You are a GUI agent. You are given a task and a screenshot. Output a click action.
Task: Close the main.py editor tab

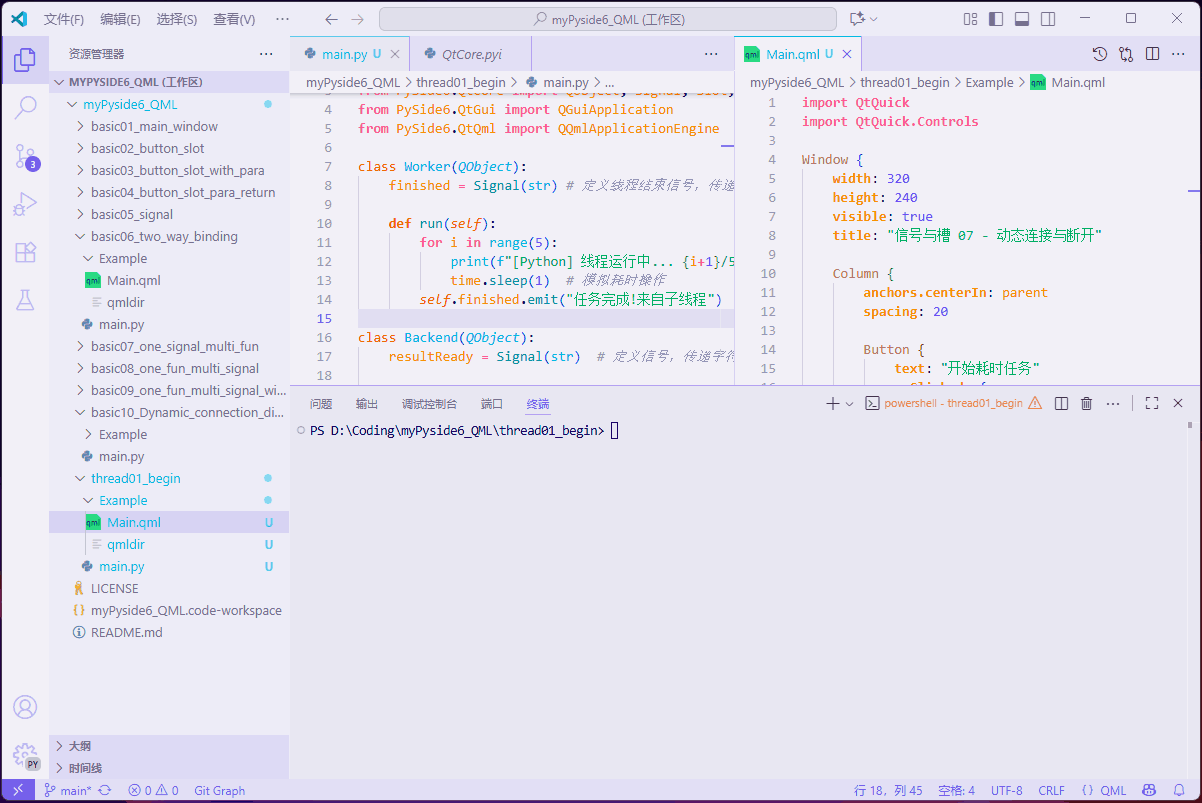[395, 54]
